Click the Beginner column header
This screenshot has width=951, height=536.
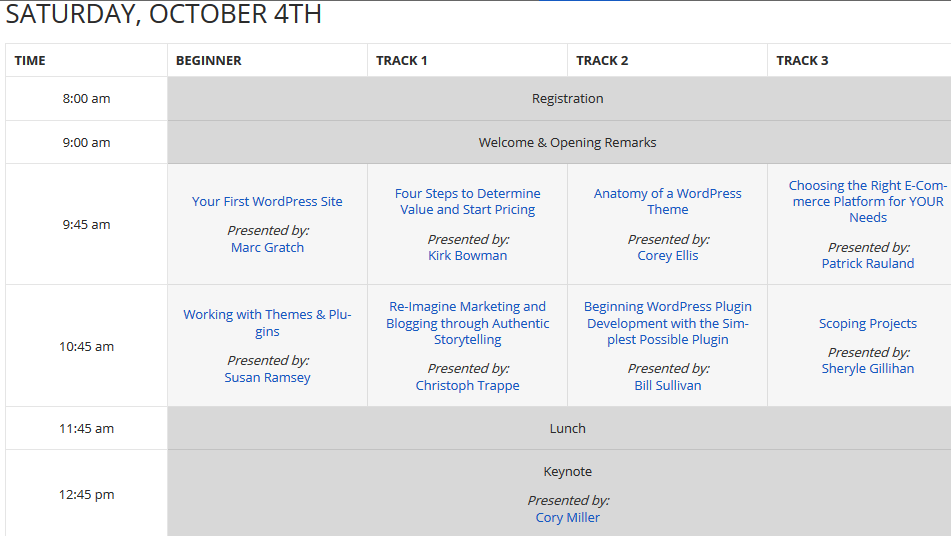[x=209, y=60]
